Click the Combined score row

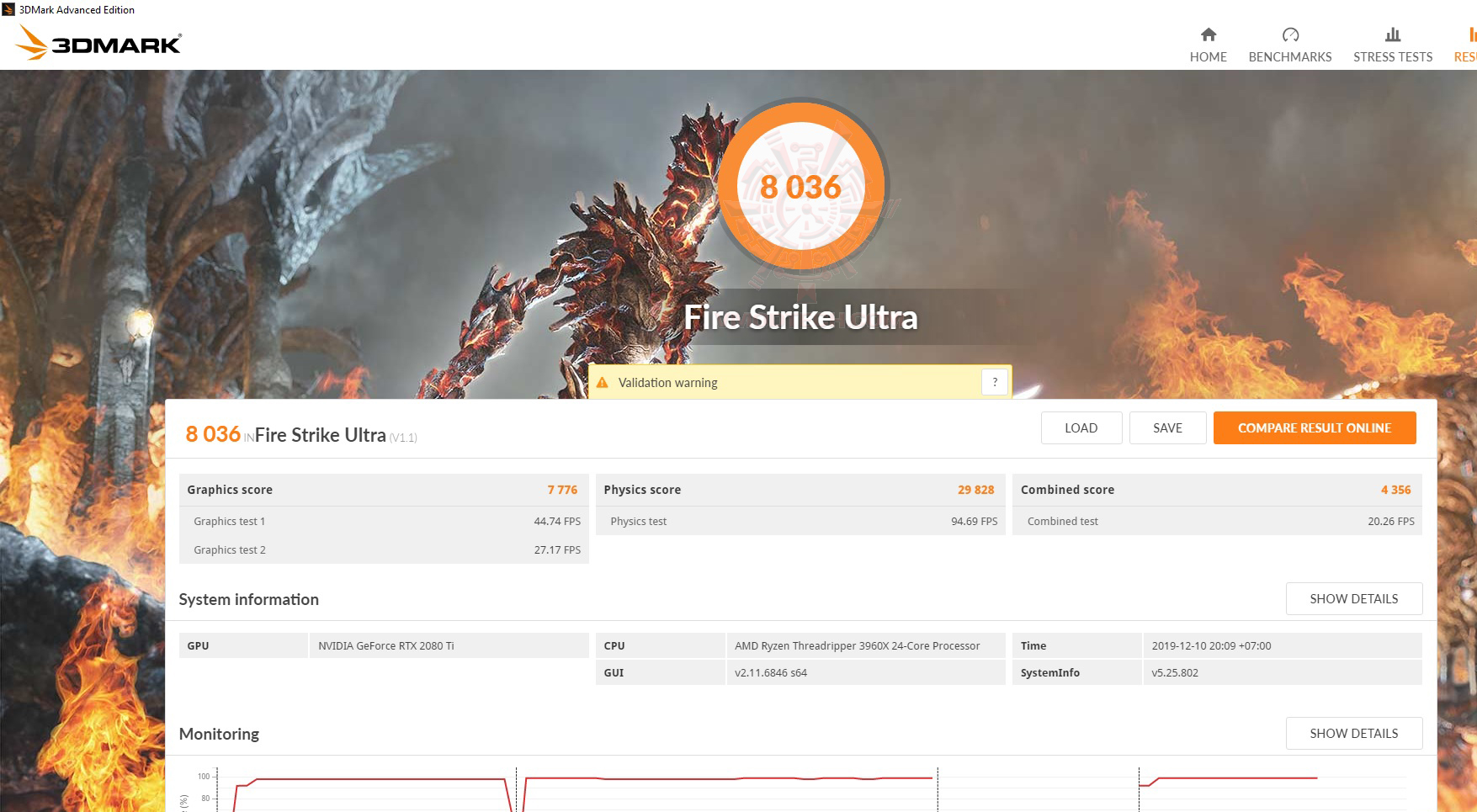point(1215,490)
